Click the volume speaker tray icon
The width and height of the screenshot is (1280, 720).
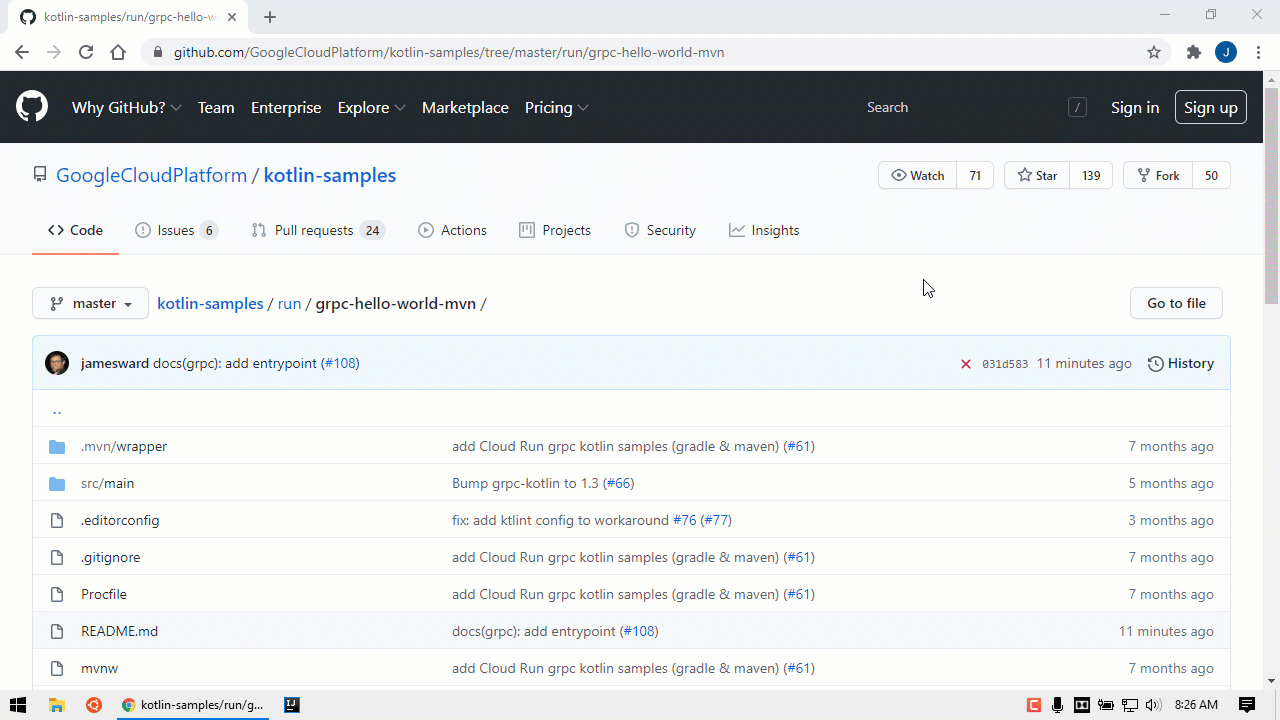pyautogui.click(x=1152, y=705)
